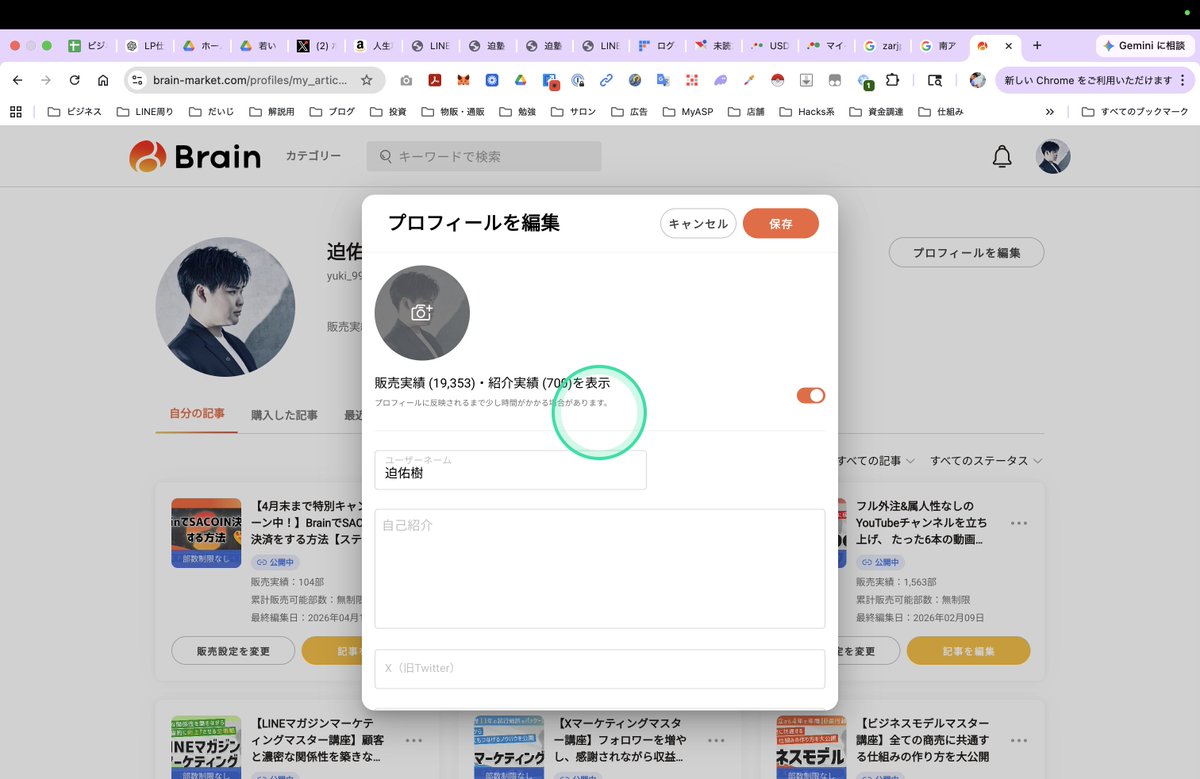Click into the 自己紹介 text area

coord(600,569)
